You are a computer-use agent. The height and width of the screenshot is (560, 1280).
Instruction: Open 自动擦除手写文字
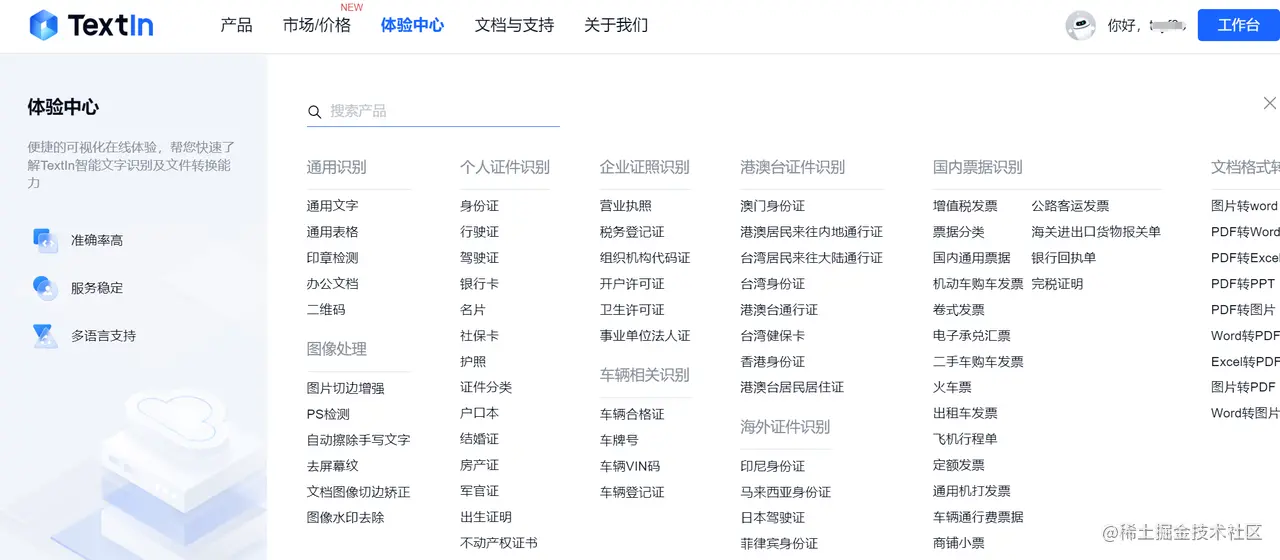click(x=358, y=440)
